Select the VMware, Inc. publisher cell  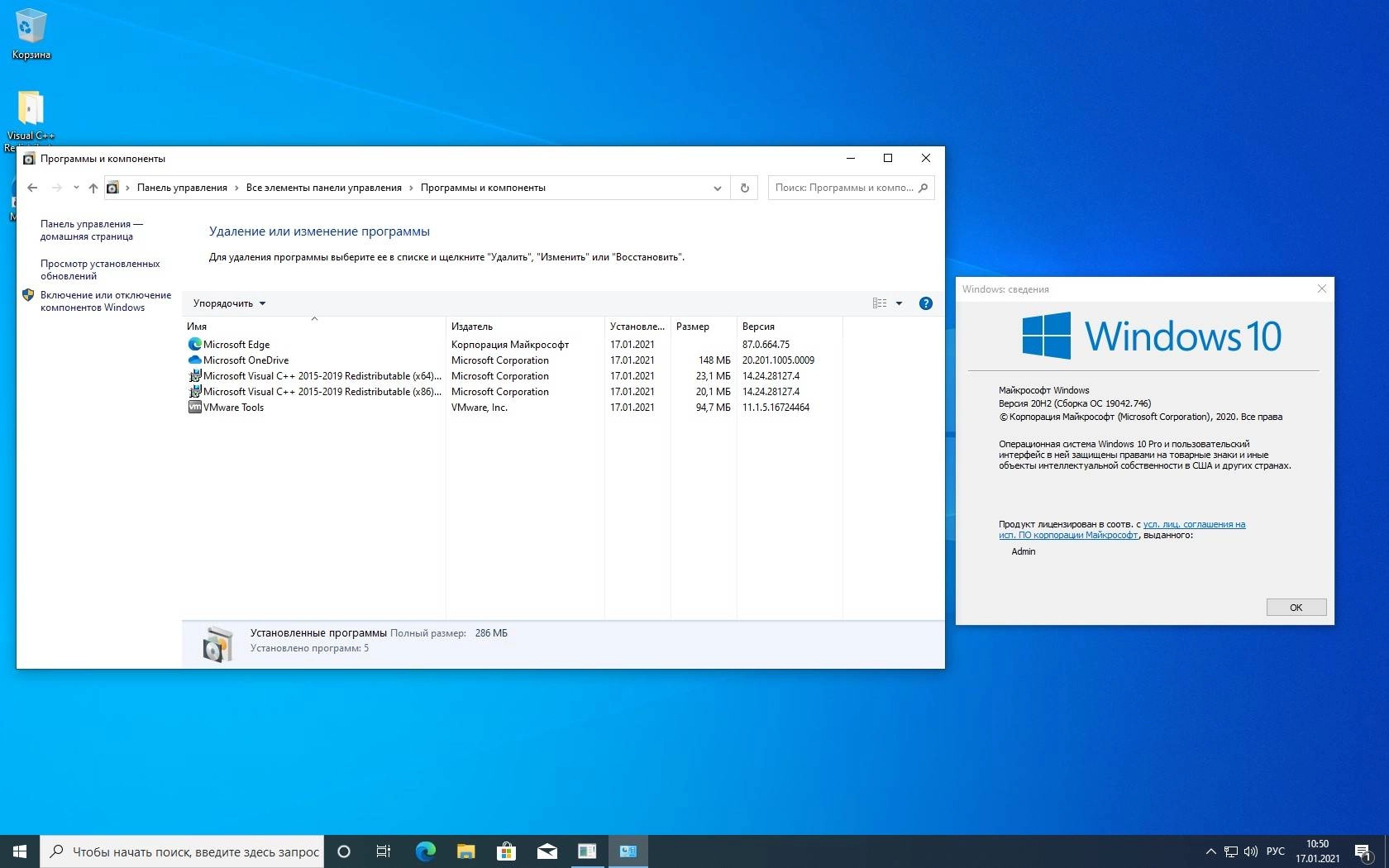[480, 408]
